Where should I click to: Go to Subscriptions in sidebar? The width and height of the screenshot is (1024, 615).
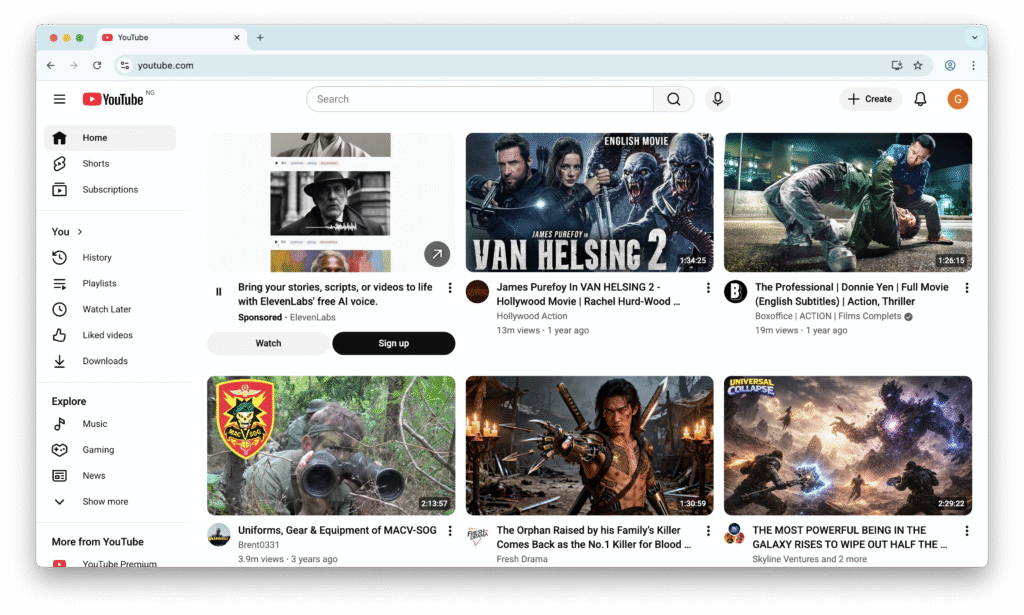(110, 190)
